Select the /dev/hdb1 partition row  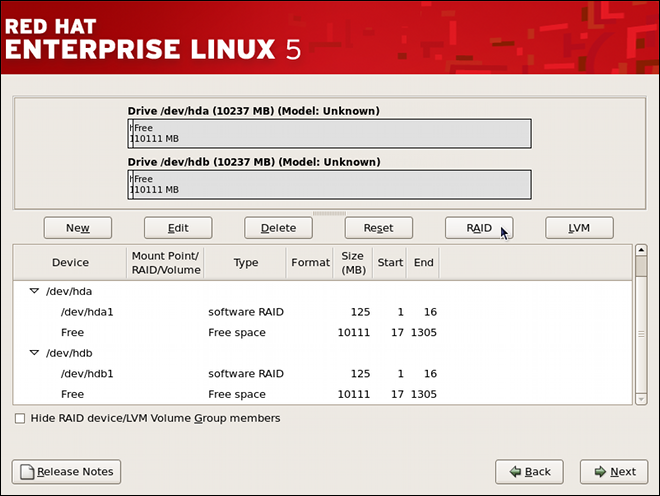[322, 373]
